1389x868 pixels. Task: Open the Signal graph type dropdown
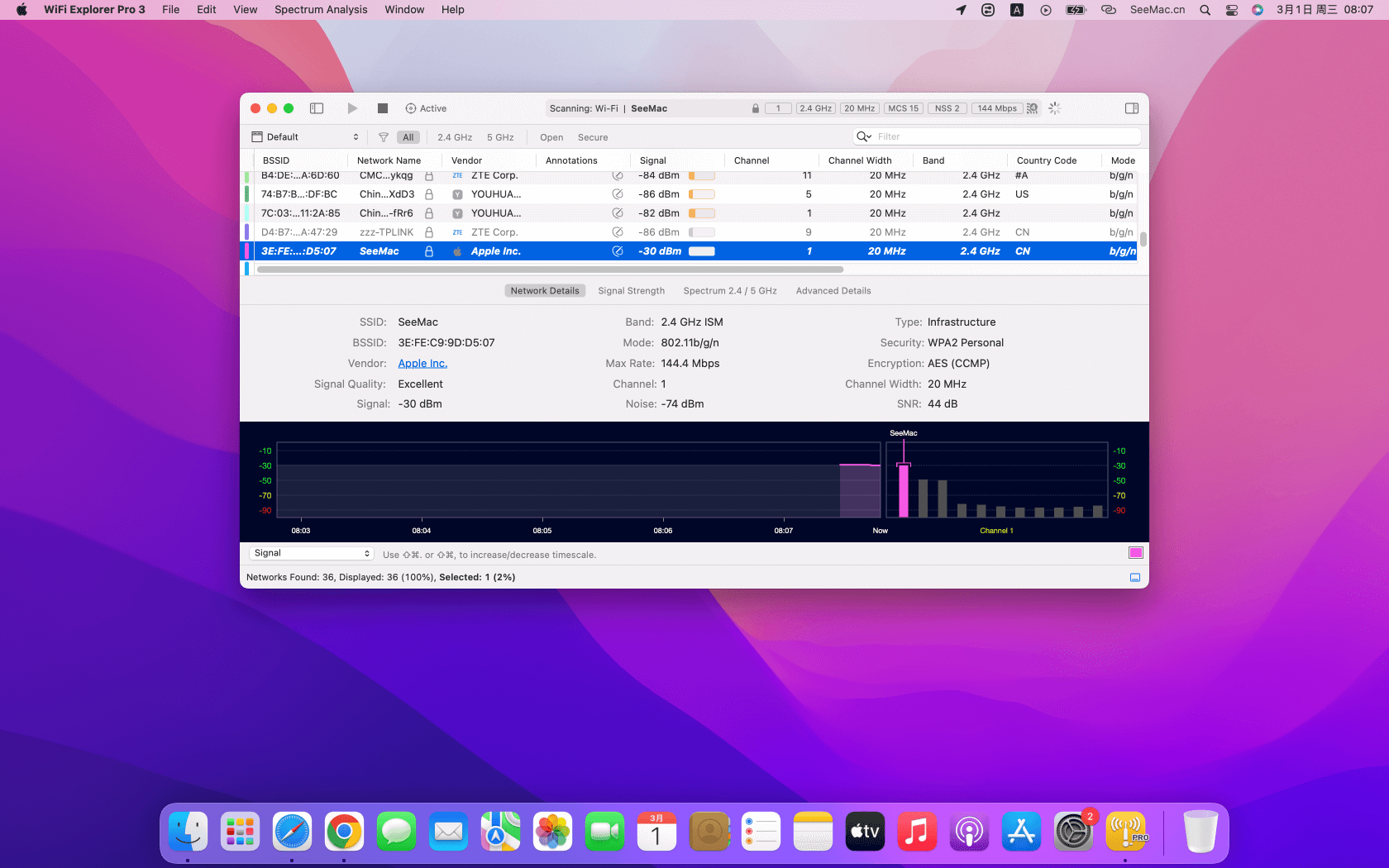(x=311, y=553)
